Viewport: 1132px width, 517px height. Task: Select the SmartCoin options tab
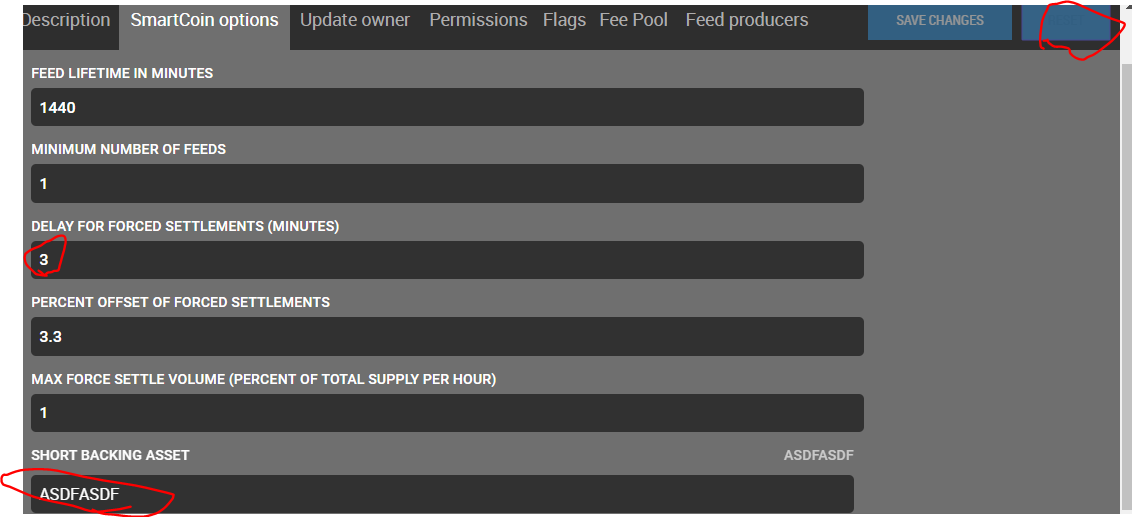(205, 20)
